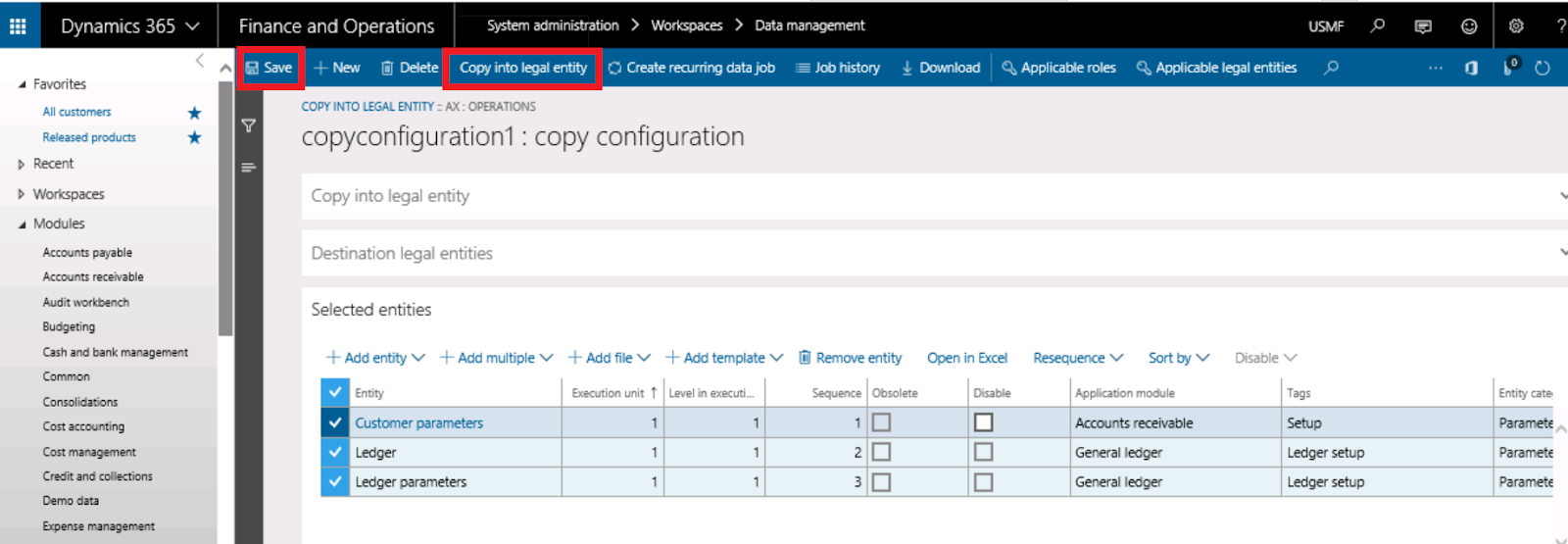Viewport: 1568px width, 544px height.
Task: Open Accounts payable module
Action: click(x=87, y=252)
